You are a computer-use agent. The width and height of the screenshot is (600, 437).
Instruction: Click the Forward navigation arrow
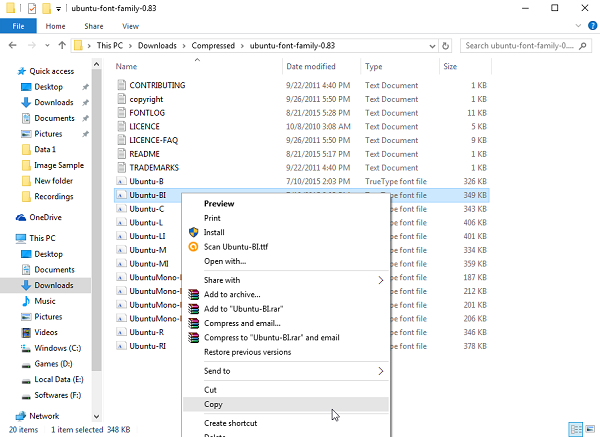pyautogui.click(x=32, y=46)
